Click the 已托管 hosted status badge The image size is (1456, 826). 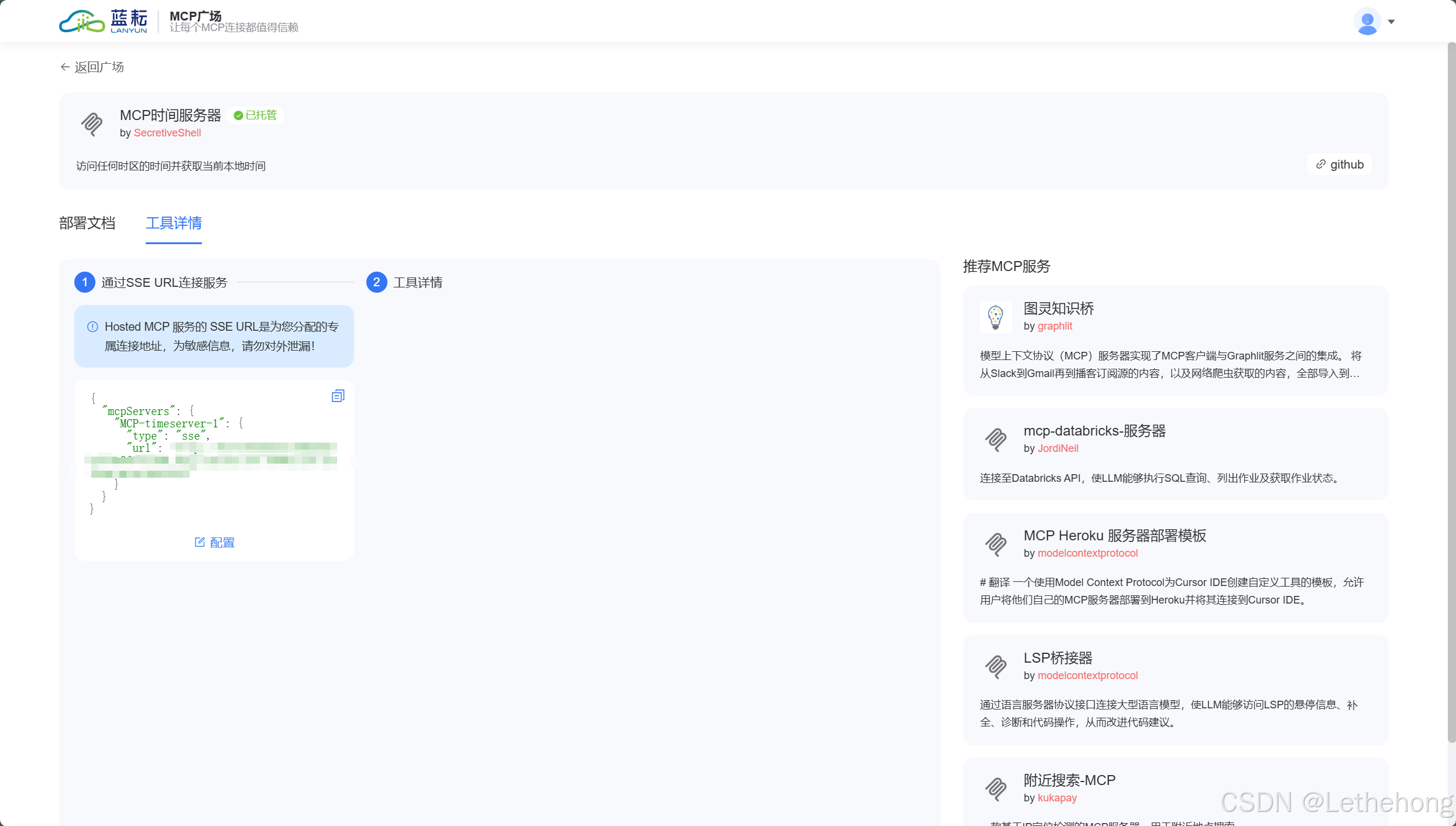(x=255, y=115)
